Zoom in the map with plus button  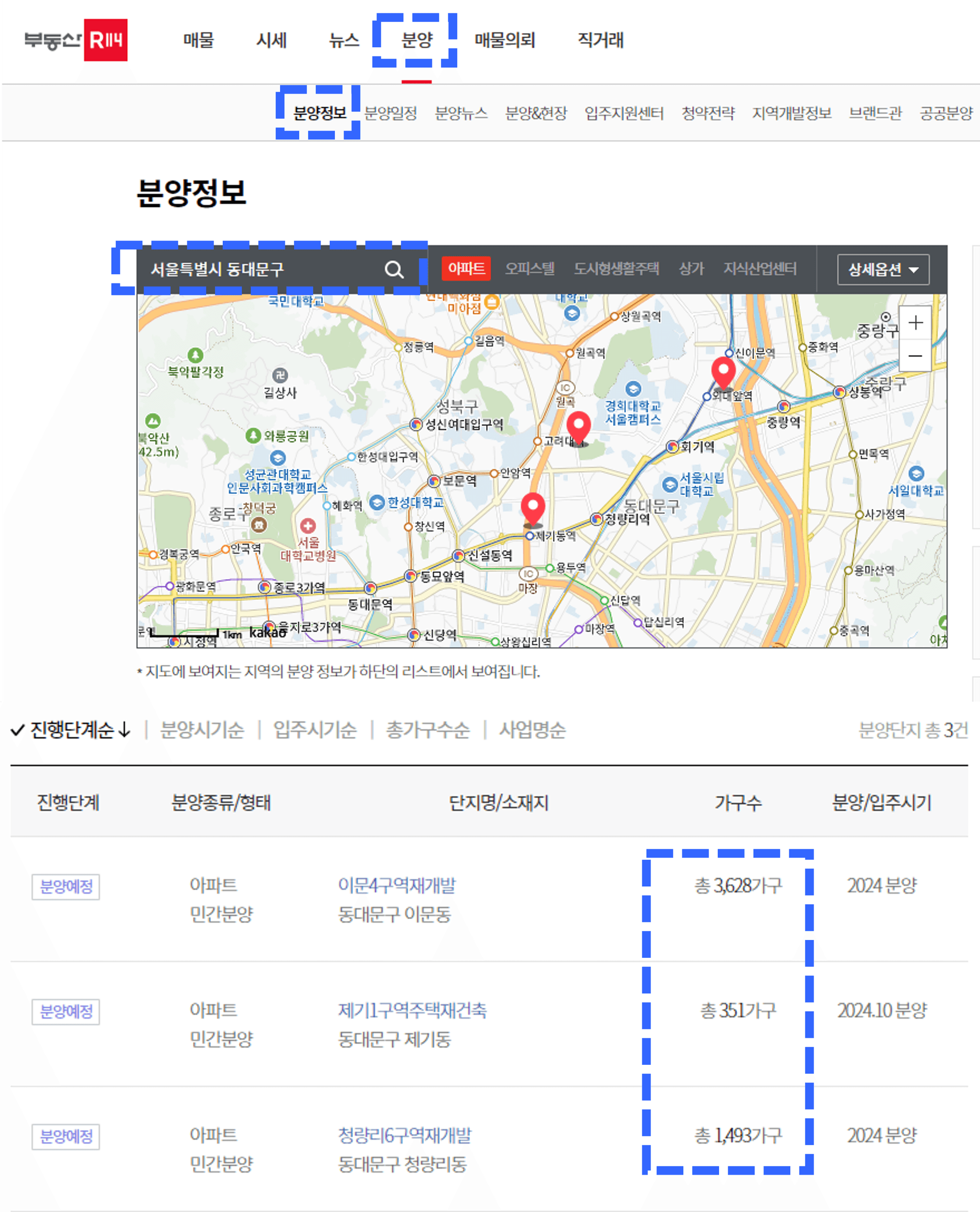[x=915, y=323]
